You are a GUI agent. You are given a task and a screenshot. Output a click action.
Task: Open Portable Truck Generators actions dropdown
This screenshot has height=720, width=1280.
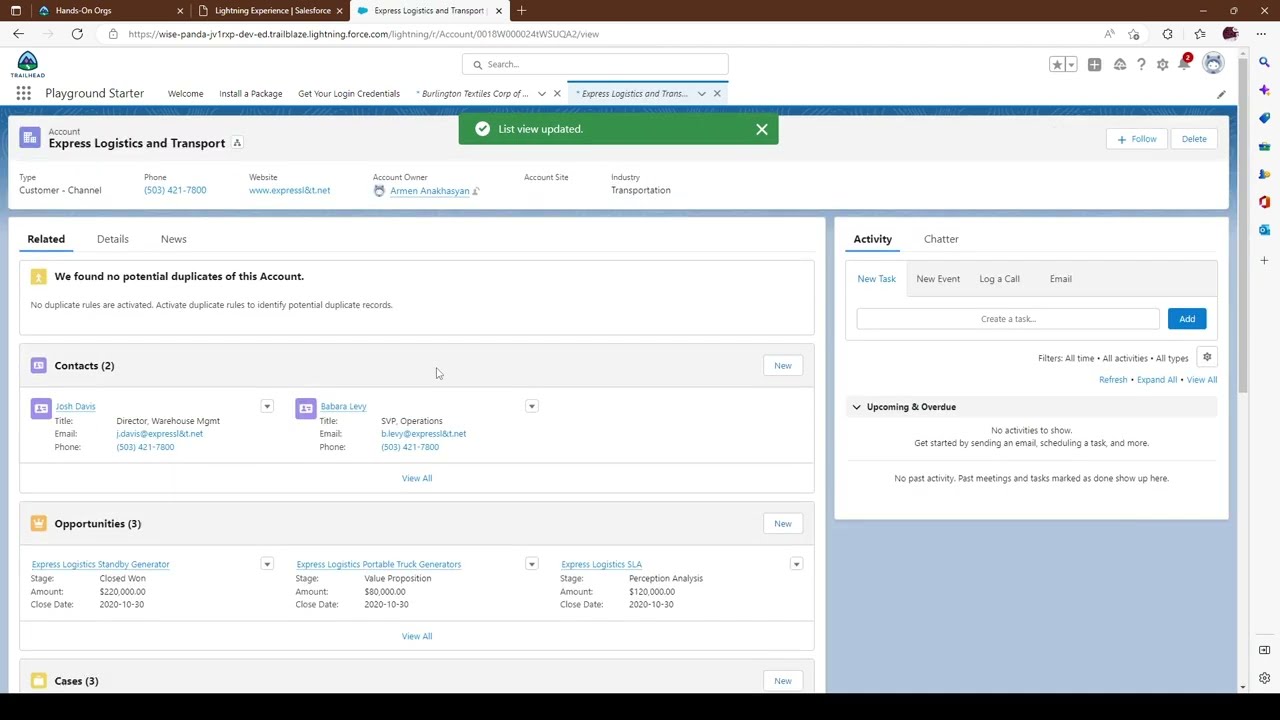(x=532, y=565)
